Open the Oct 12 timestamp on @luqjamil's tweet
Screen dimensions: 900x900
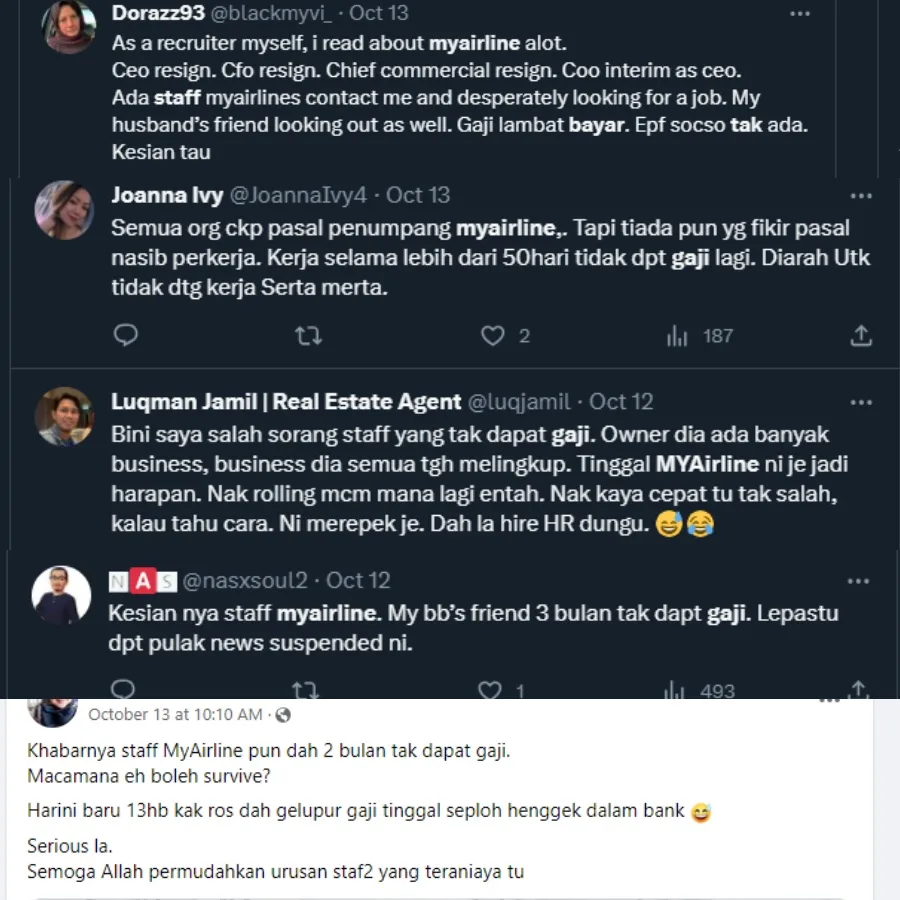[621, 402]
